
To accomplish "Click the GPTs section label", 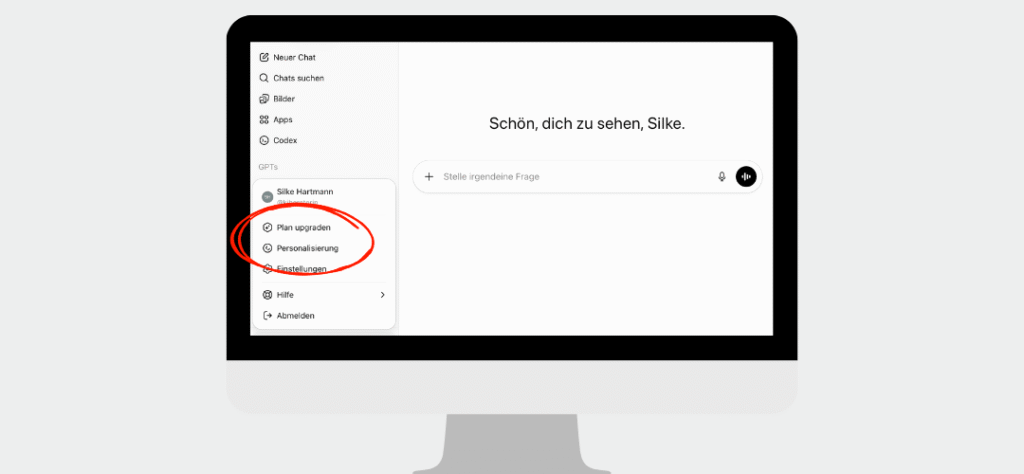I will tap(268, 167).
